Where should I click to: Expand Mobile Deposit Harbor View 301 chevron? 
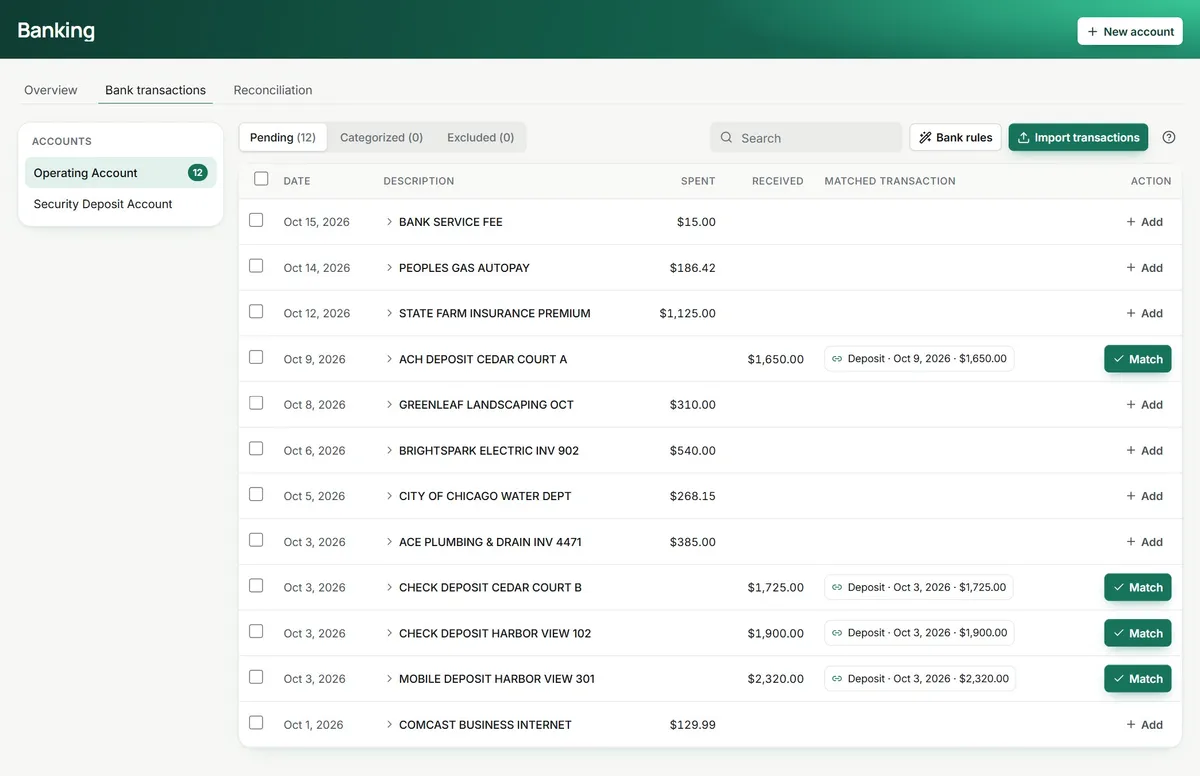click(x=389, y=679)
